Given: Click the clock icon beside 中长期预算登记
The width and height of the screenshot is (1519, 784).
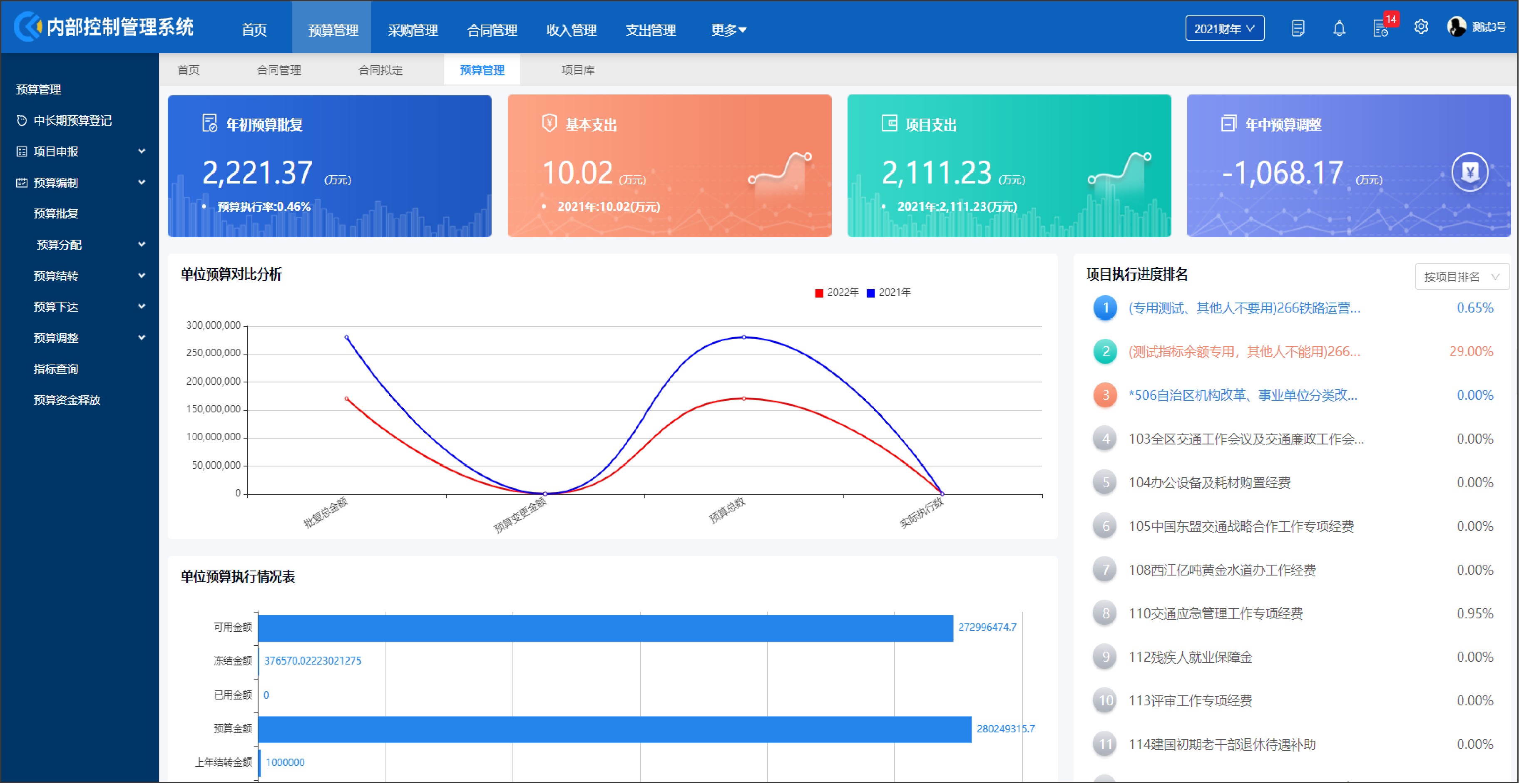Looking at the screenshot, I should coord(22,120).
